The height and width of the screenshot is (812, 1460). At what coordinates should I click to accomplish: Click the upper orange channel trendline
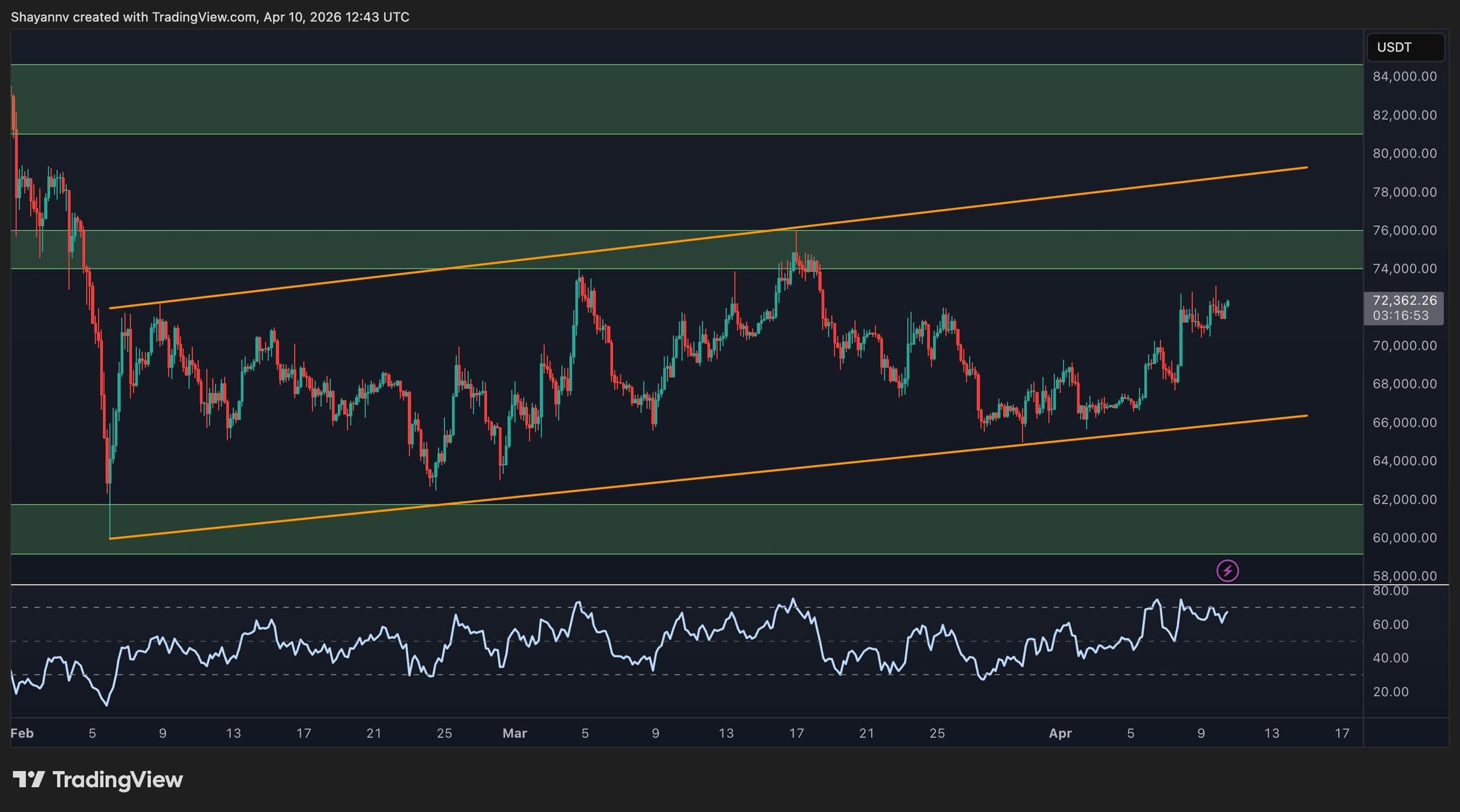[1027, 200]
